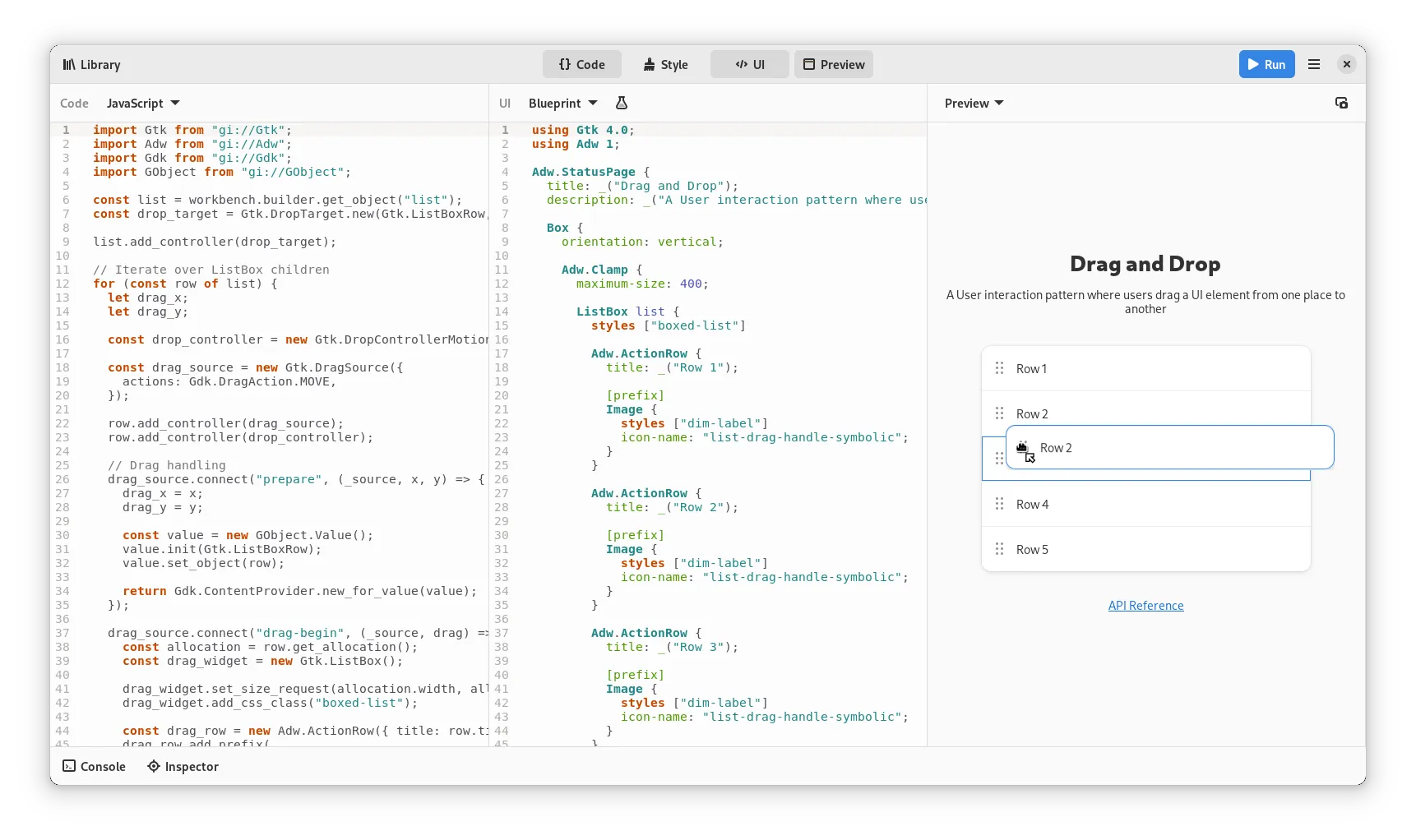Viewport: 1416px width, 840px height.
Task: Follow the API Reference link
Action: [x=1145, y=606]
